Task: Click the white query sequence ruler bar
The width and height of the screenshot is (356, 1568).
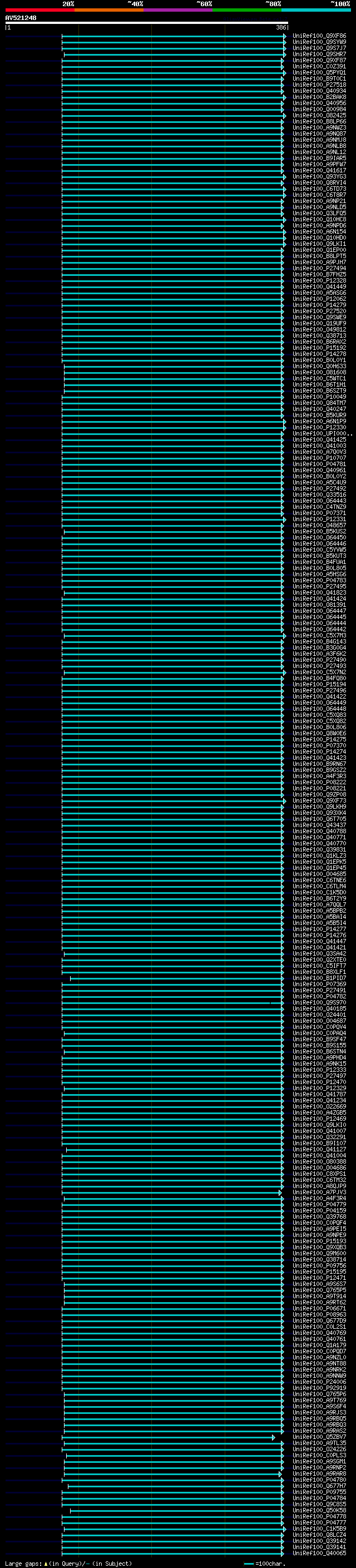Action: [147, 23]
